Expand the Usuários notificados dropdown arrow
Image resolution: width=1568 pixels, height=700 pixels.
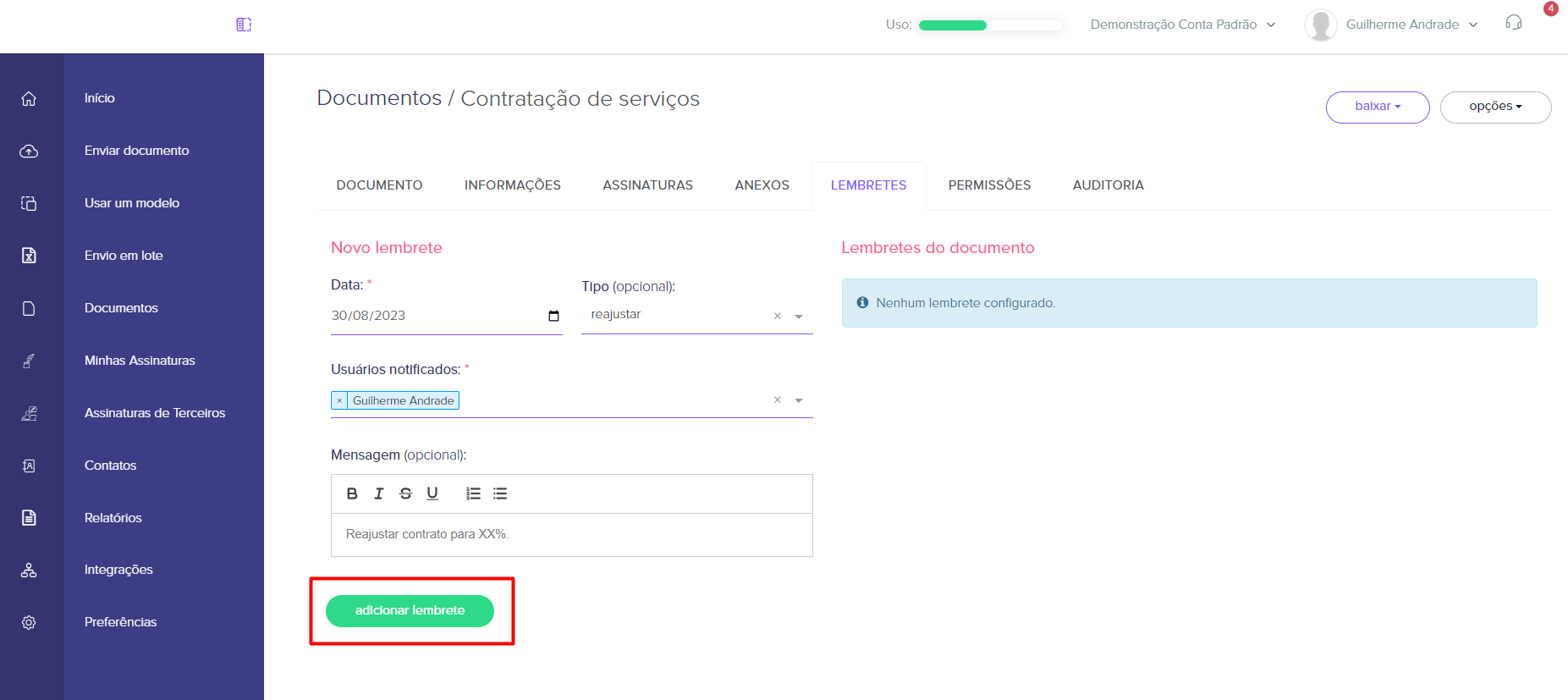799,400
